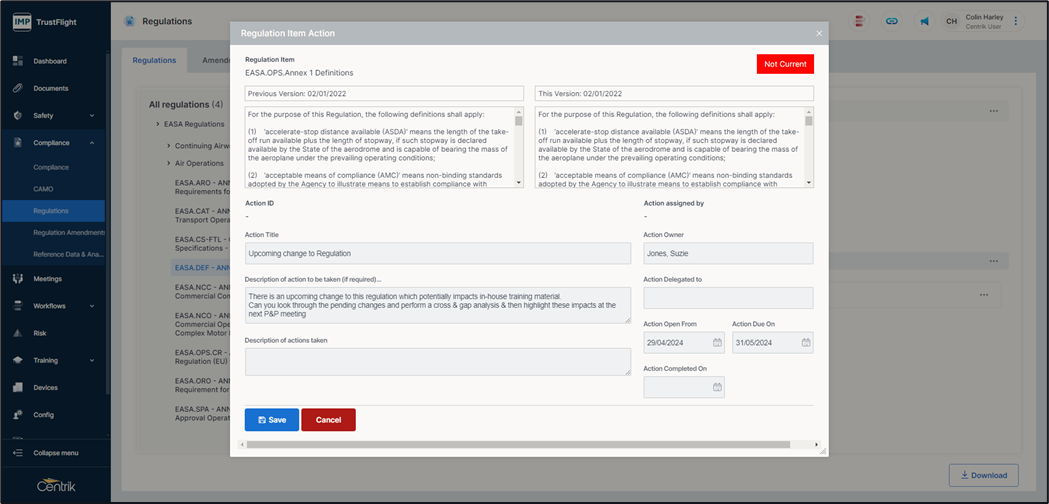Open calendar for Action Due On
This screenshot has height=504, width=1049.
(806, 343)
